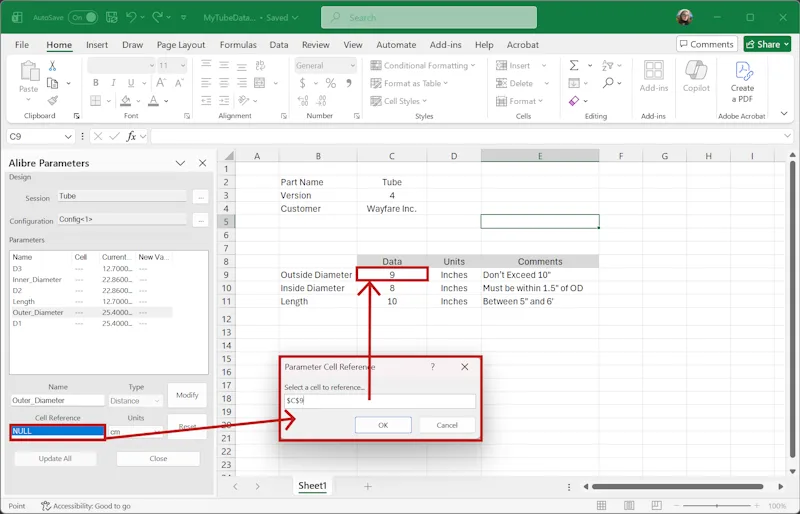Viewport: 800px width, 514px height.
Task: Click OK in Parameter Cell Reference dialog
Action: pos(383,425)
